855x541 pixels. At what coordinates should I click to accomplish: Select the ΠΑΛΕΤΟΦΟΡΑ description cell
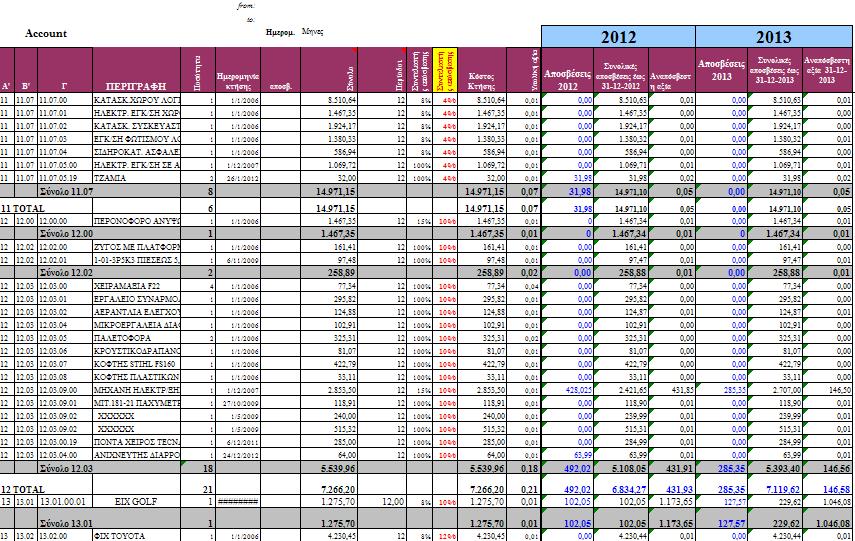tap(136, 338)
